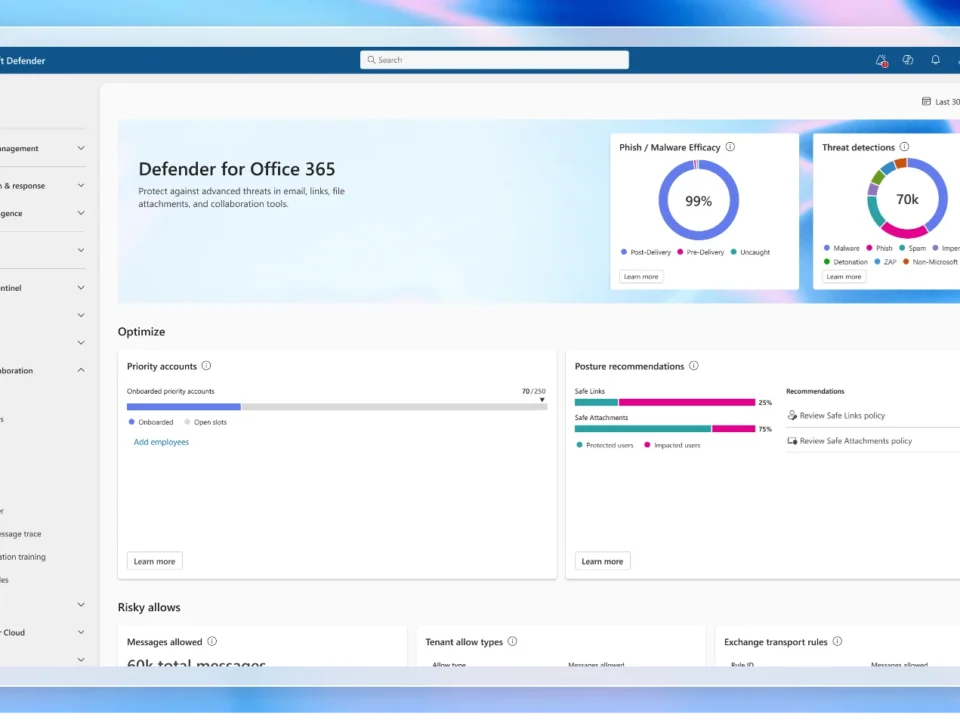The height and width of the screenshot is (720, 960).
Task: Click the info icon next to Tenant allow types
Action: tap(512, 641)
